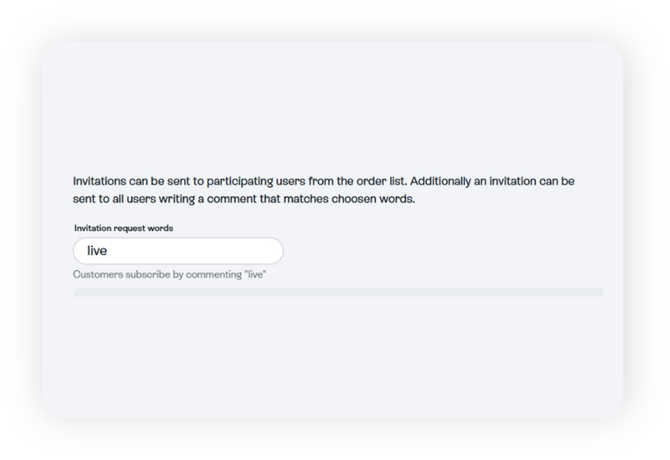Click the gray horizontal bar below helper text
The image size is (670, 460).
(x=338, y=292)
